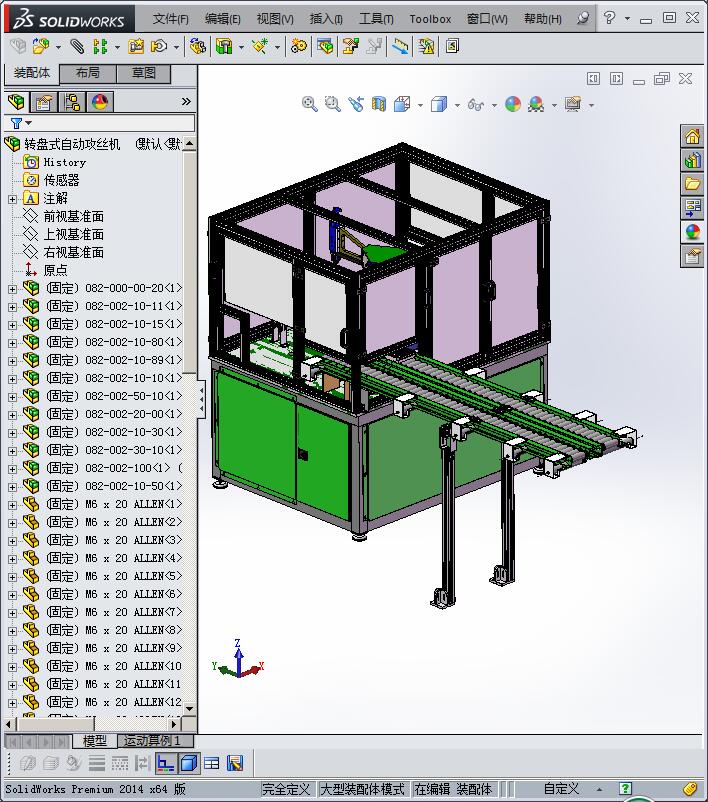The width and height of the screenshot is (708, 802).
Task: Click the Smart Fasteners icon
Action: tap(136, 47)
